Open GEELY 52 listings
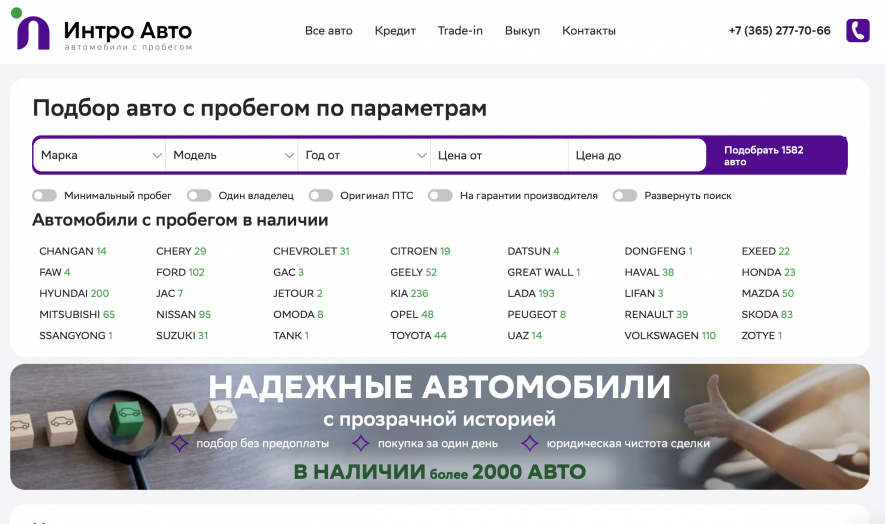 pos(414,272)
